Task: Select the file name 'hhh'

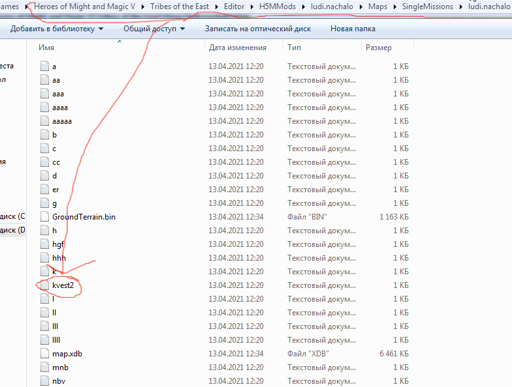Action: [x=59, y=258]
